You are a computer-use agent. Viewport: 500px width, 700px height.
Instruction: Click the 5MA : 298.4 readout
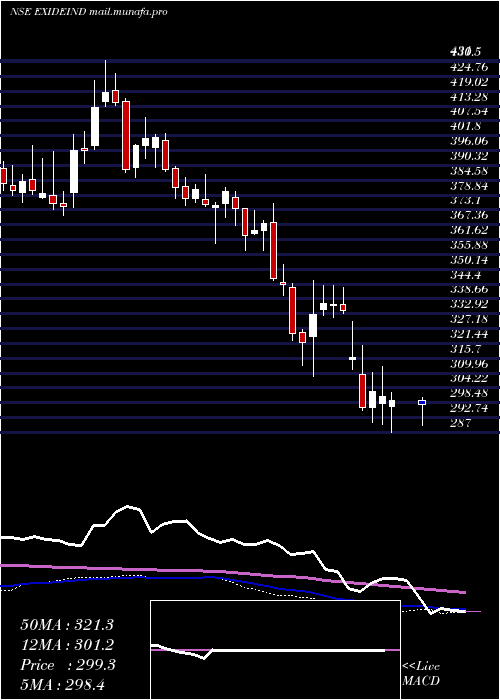click(62, 684)
